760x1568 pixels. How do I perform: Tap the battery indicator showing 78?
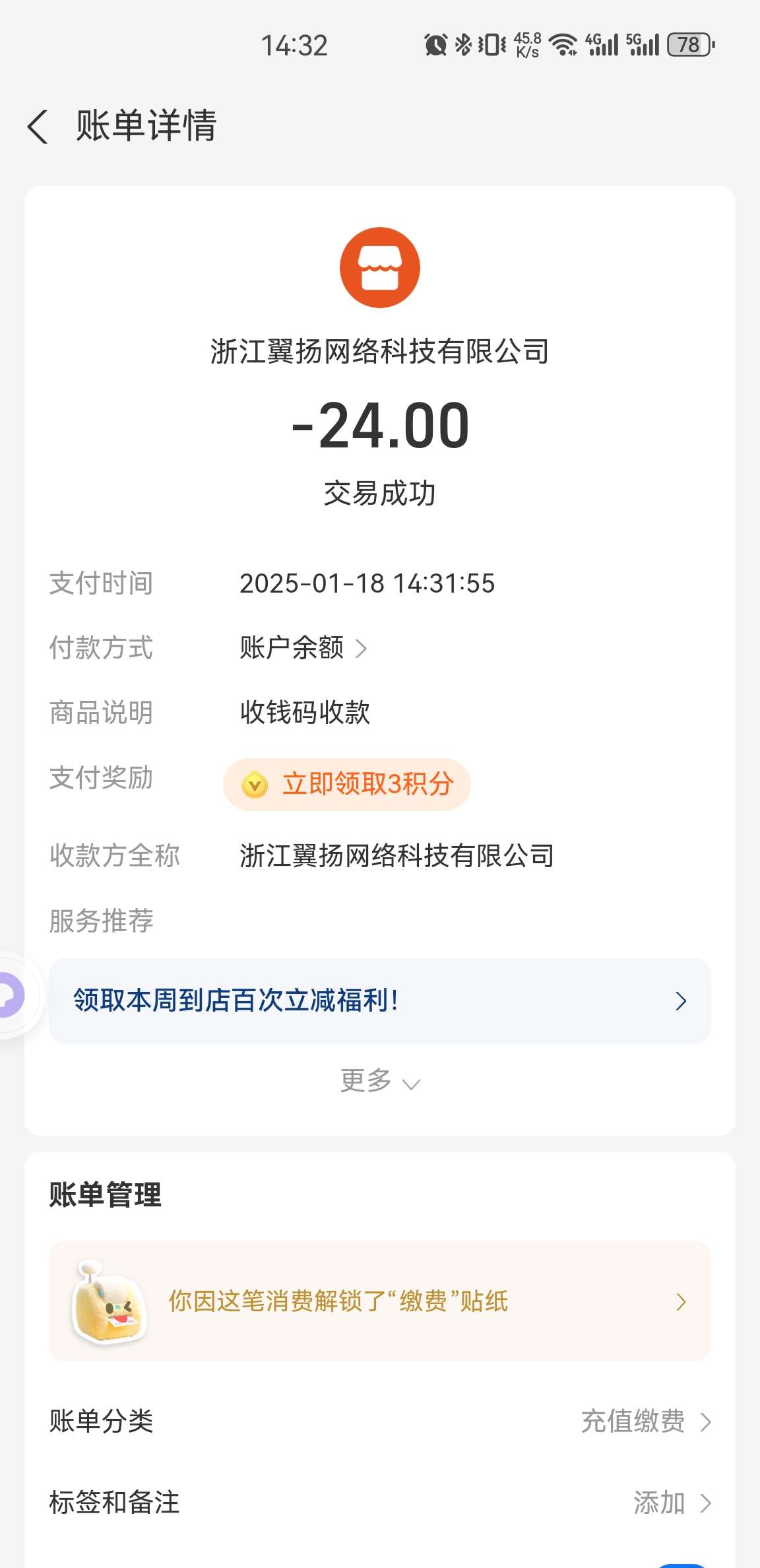pyautogui.click(x=690, y=45)
